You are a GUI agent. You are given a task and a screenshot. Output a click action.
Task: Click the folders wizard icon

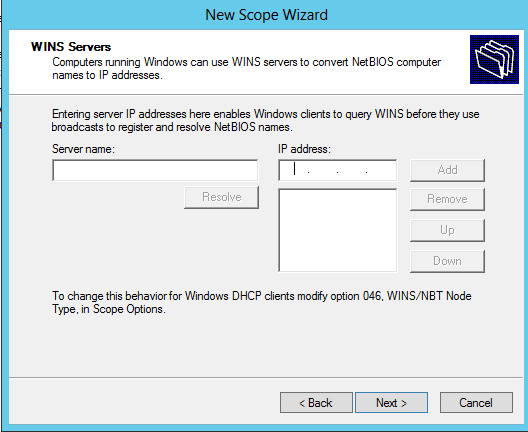[x=494, y=59]
